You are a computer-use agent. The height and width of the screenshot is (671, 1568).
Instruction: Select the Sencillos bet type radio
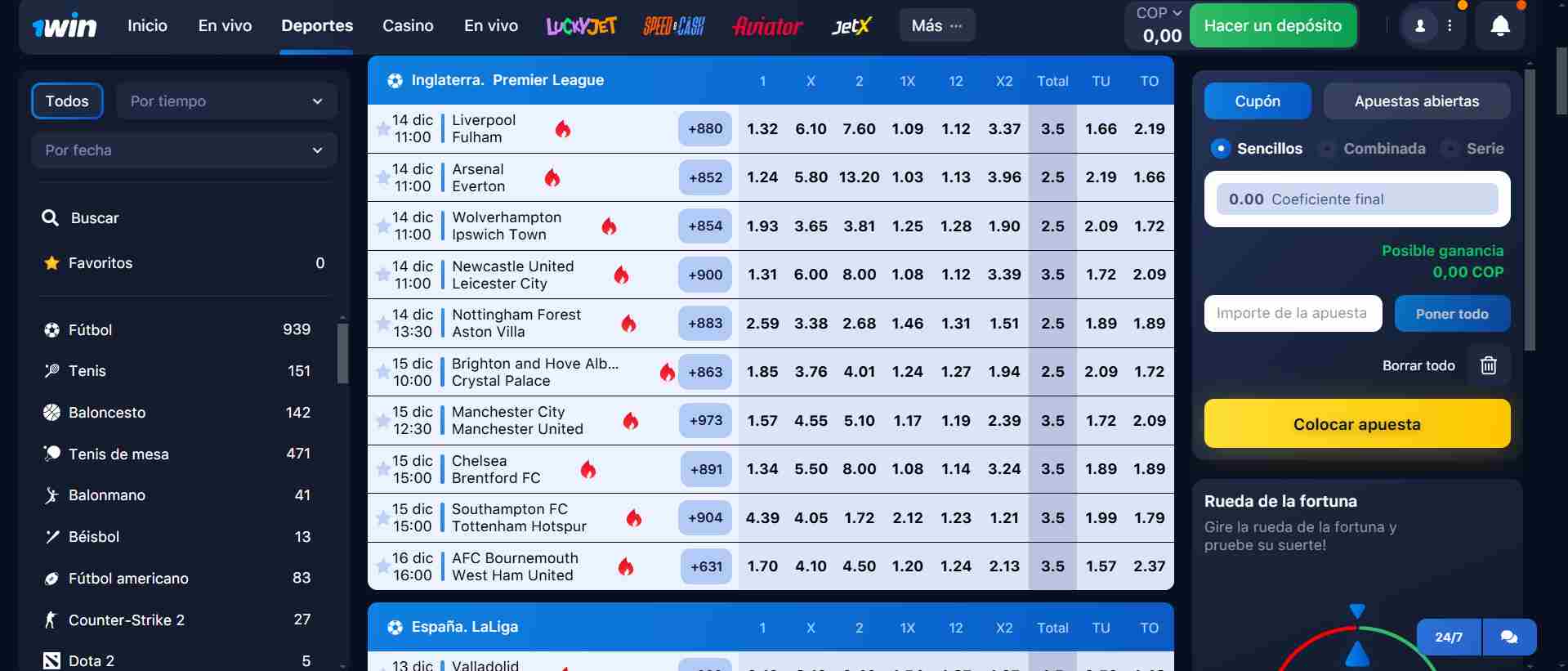(1220, 149)
